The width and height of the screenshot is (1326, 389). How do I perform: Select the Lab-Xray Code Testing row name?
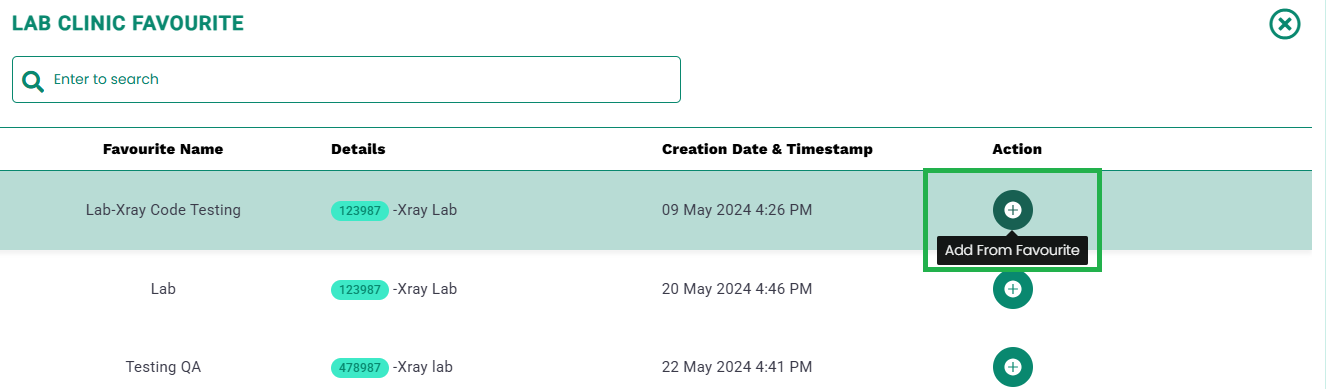point(163,210)
